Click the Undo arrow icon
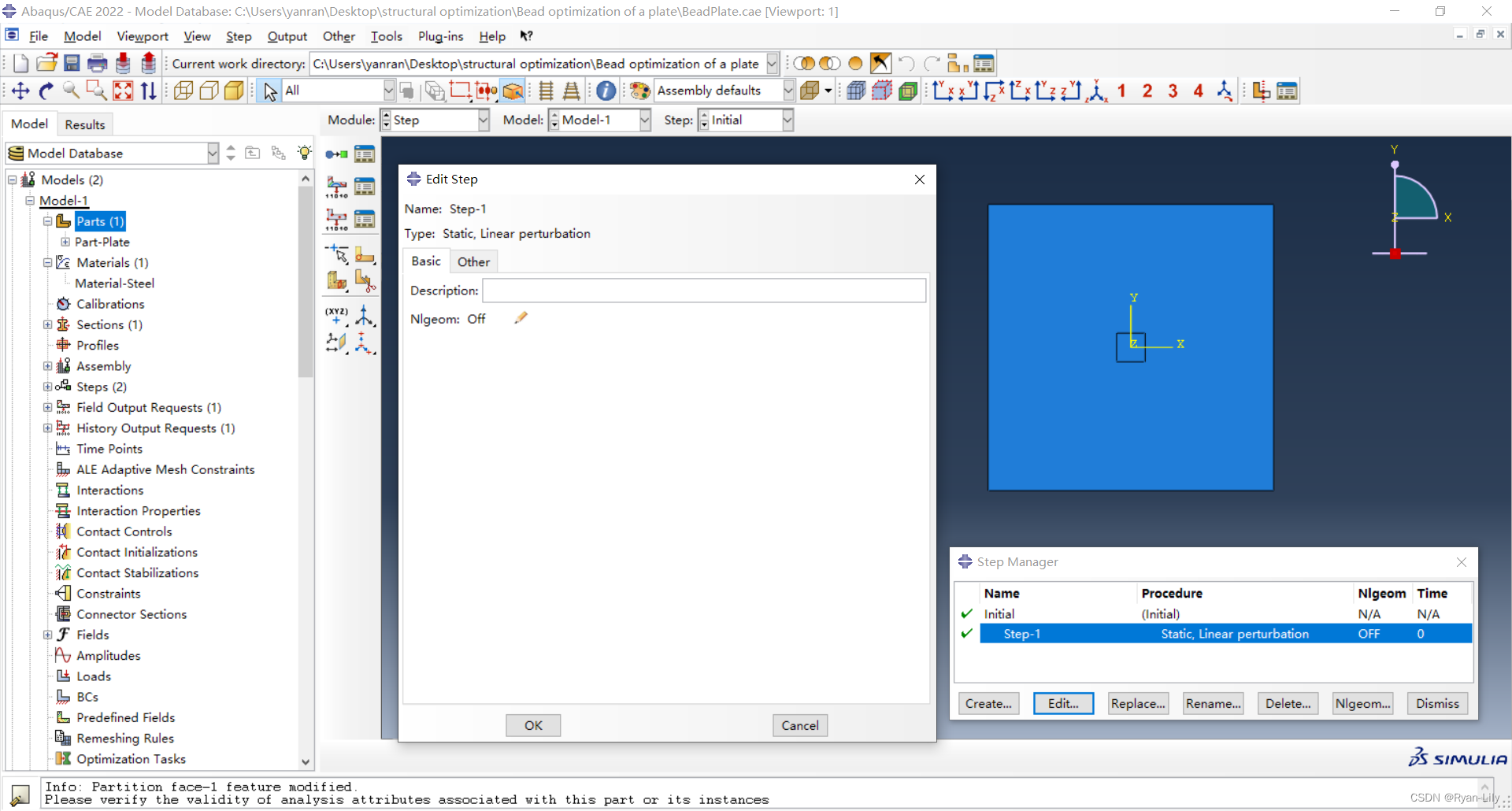 coord(906,64)
